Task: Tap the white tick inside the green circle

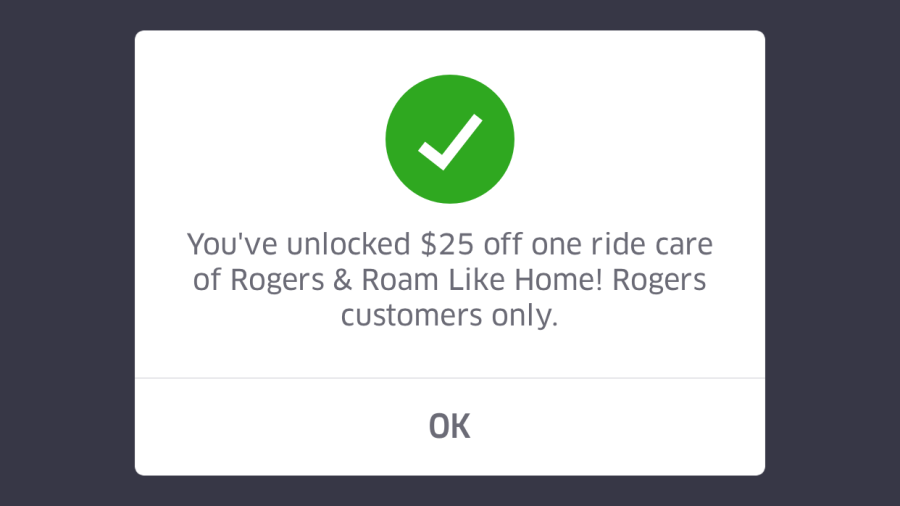Action: 449,142
